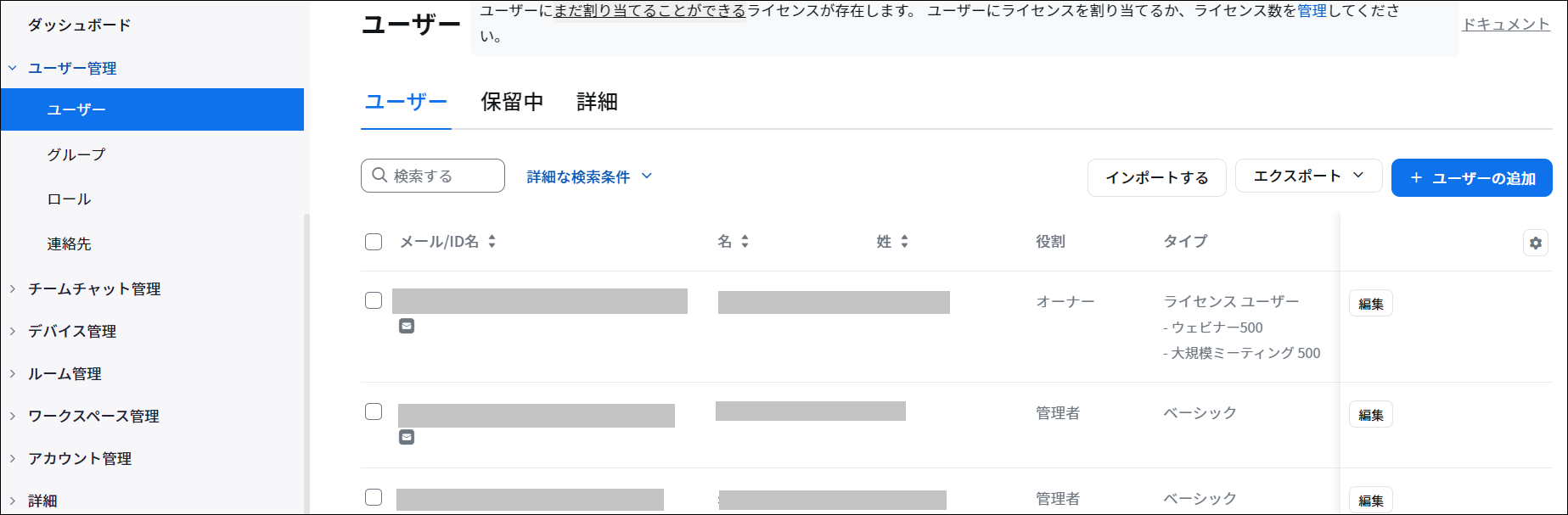Open ロール in sidebar

69,199
